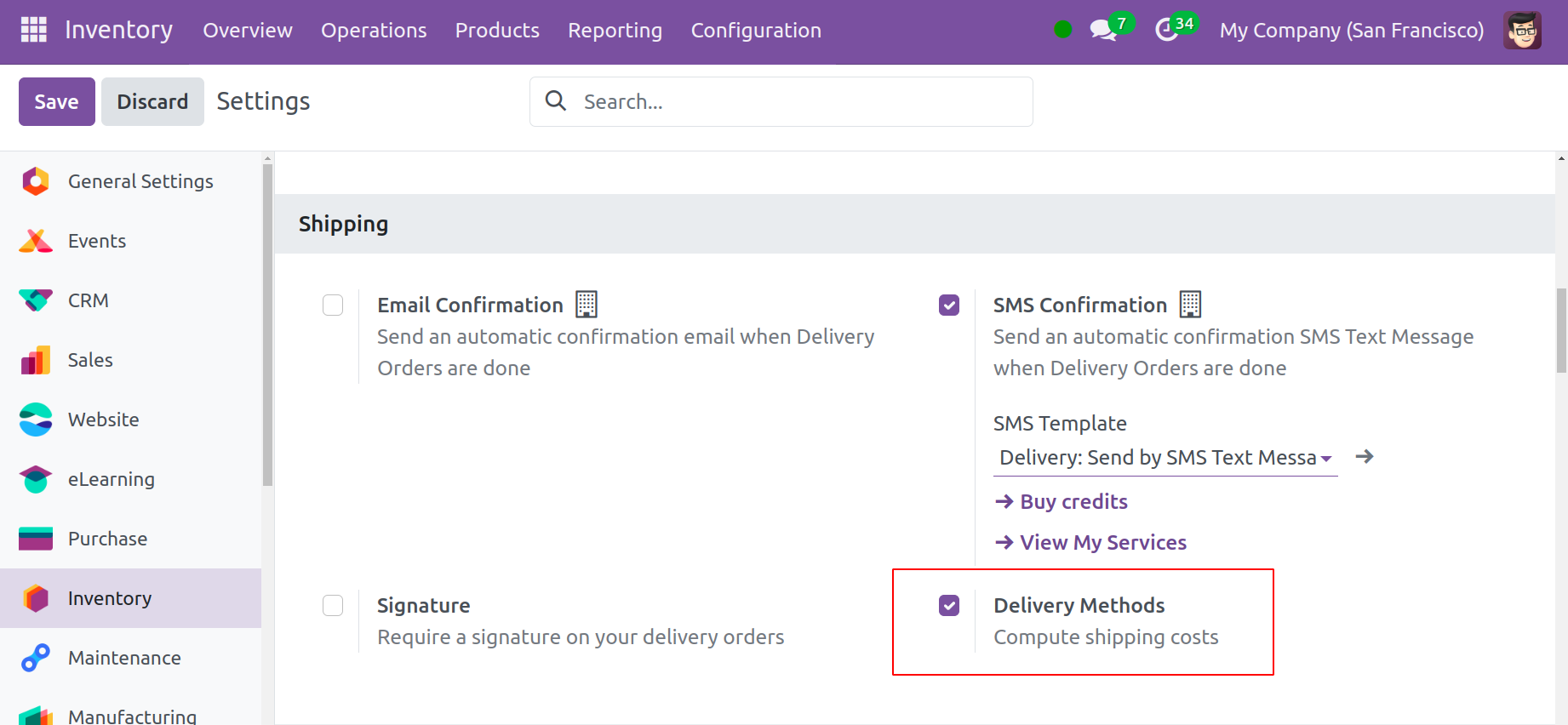Image resolution: width=1568 pixels, height=725 pixels.
Task: Switch company via My Company (San Francisco)
Action: click(1351, 31)
